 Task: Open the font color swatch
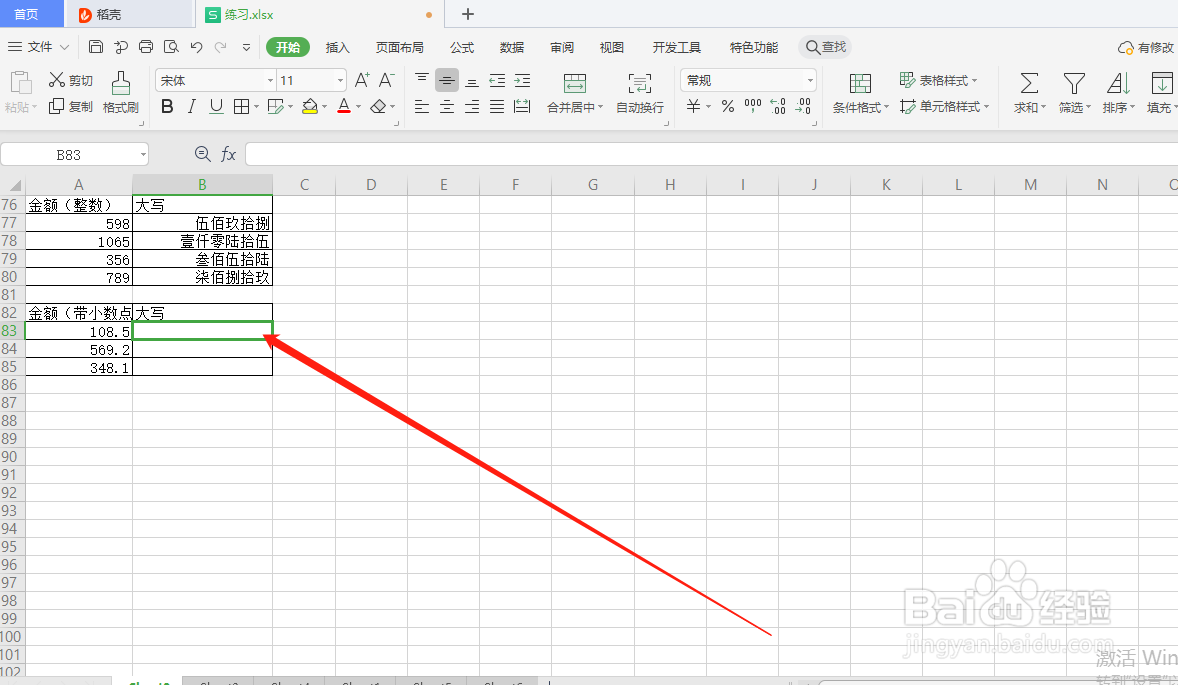[x=344, y=107]
